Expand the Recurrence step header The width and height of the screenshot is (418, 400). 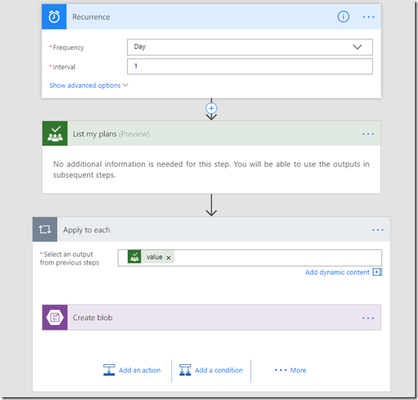pyautogui.click(x=211, y=17)
